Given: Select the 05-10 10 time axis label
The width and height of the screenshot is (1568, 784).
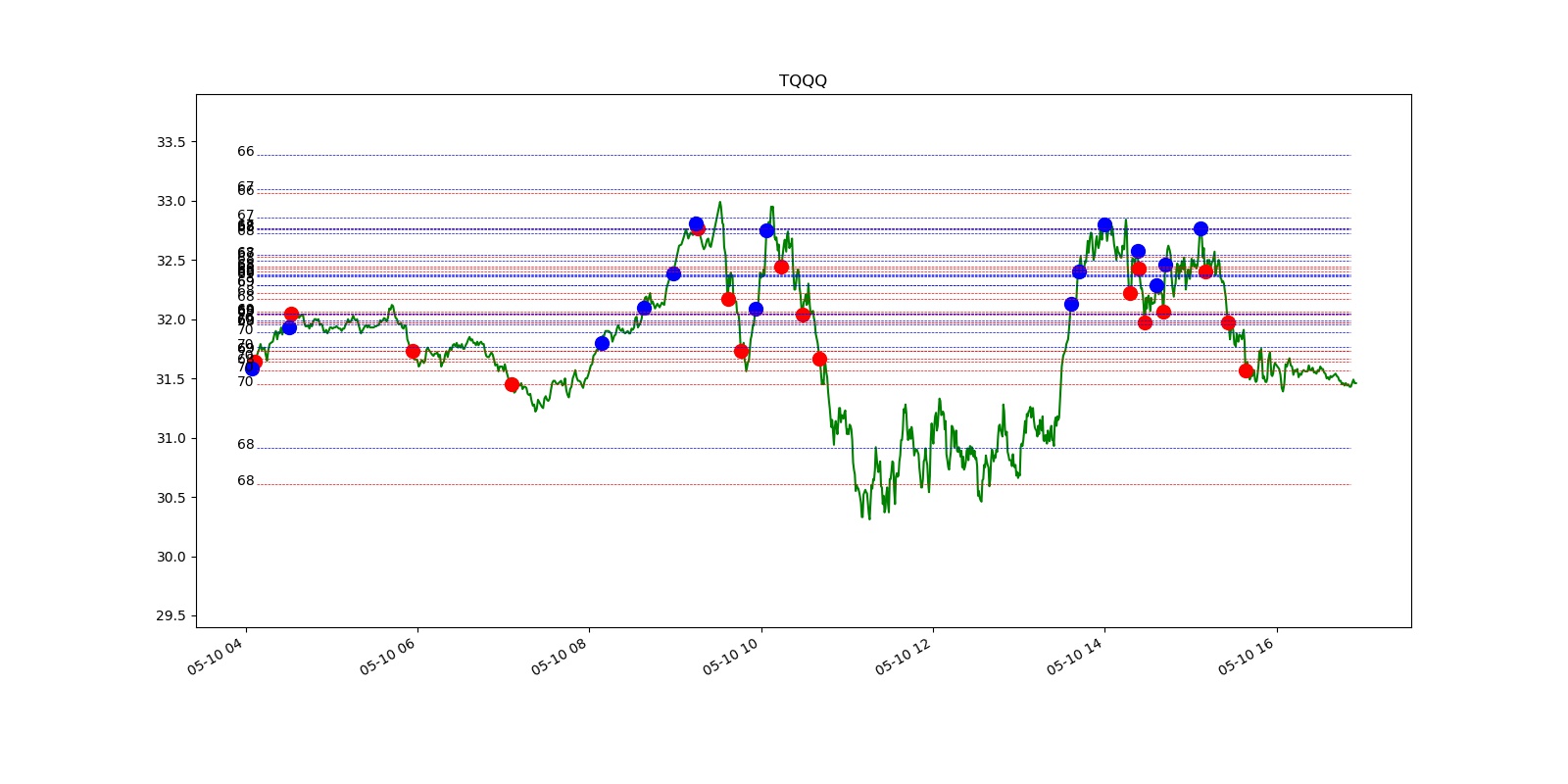Looking at the screenshot, I should pyautogui.click(x=731, y=657).
